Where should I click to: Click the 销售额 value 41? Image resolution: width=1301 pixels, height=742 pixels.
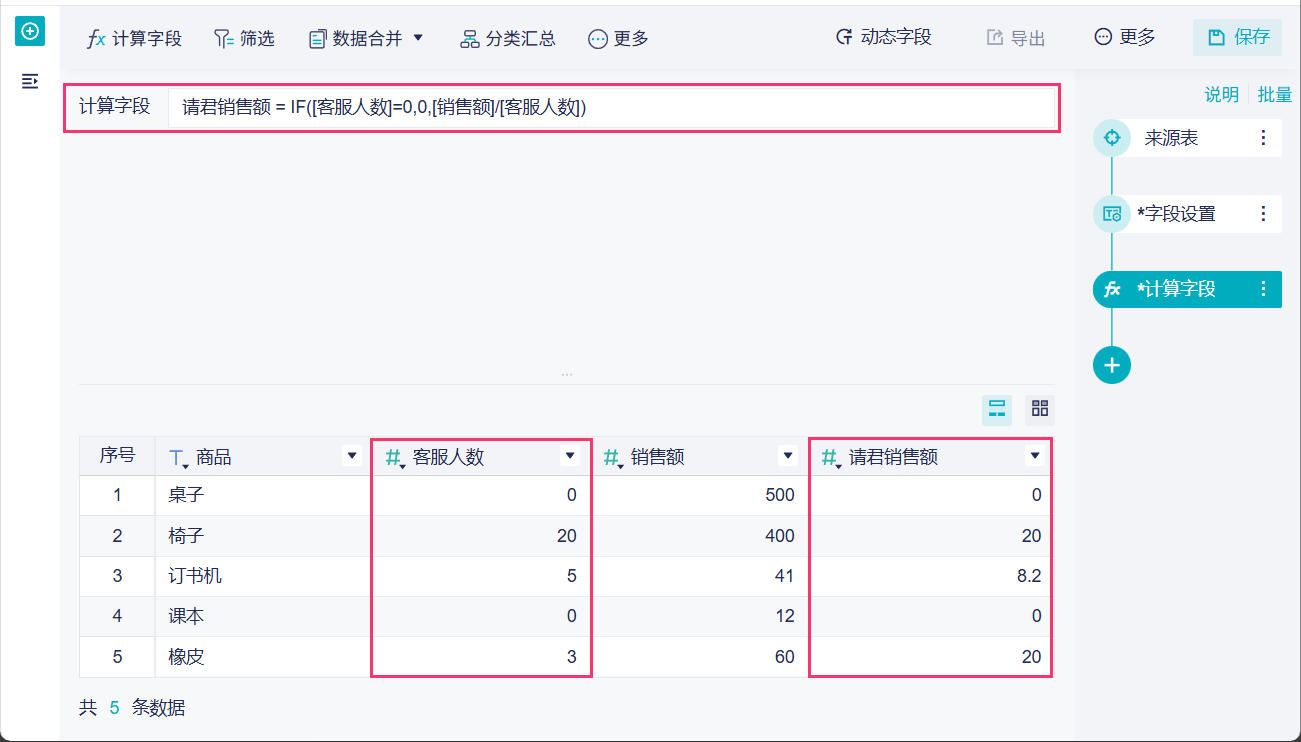coord(784,576)
